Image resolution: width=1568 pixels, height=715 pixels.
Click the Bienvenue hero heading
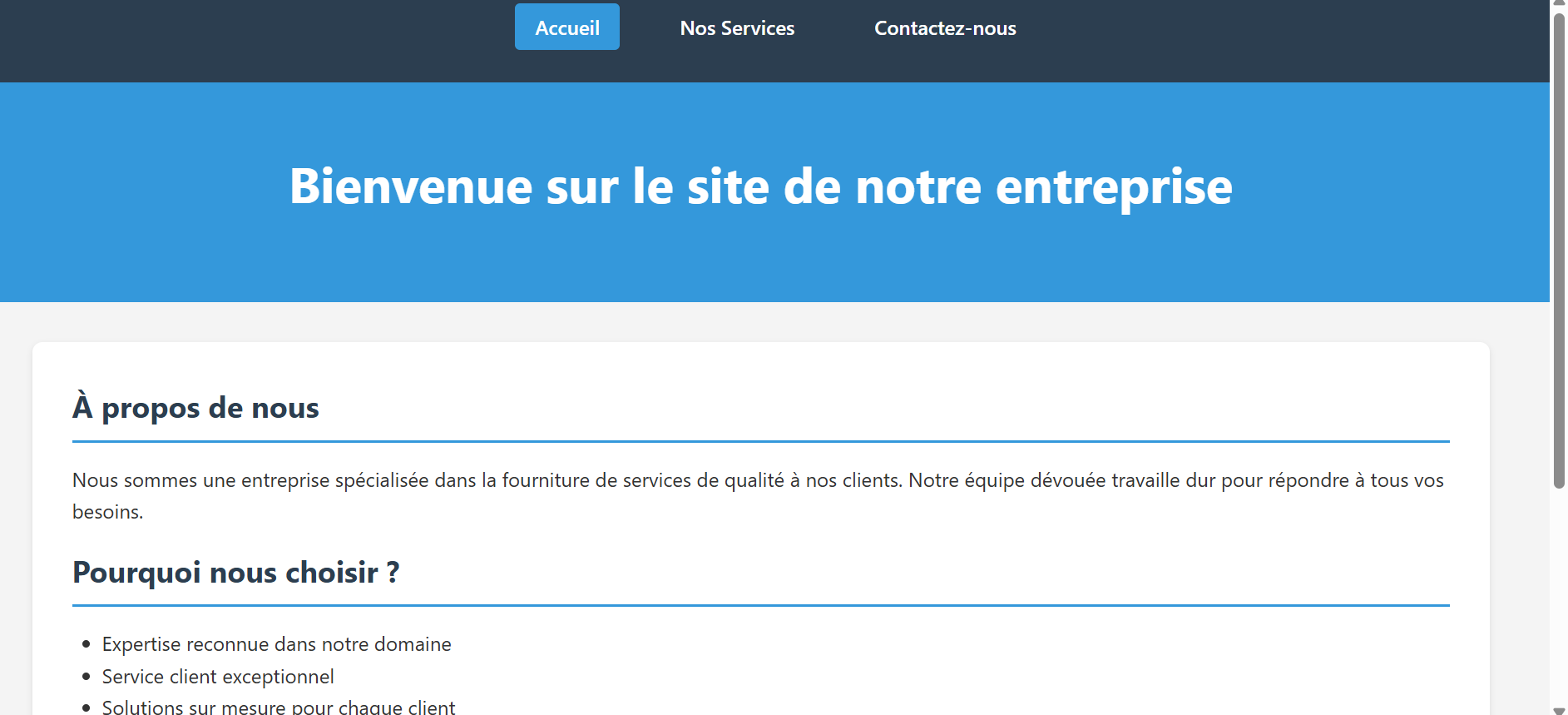760,186
